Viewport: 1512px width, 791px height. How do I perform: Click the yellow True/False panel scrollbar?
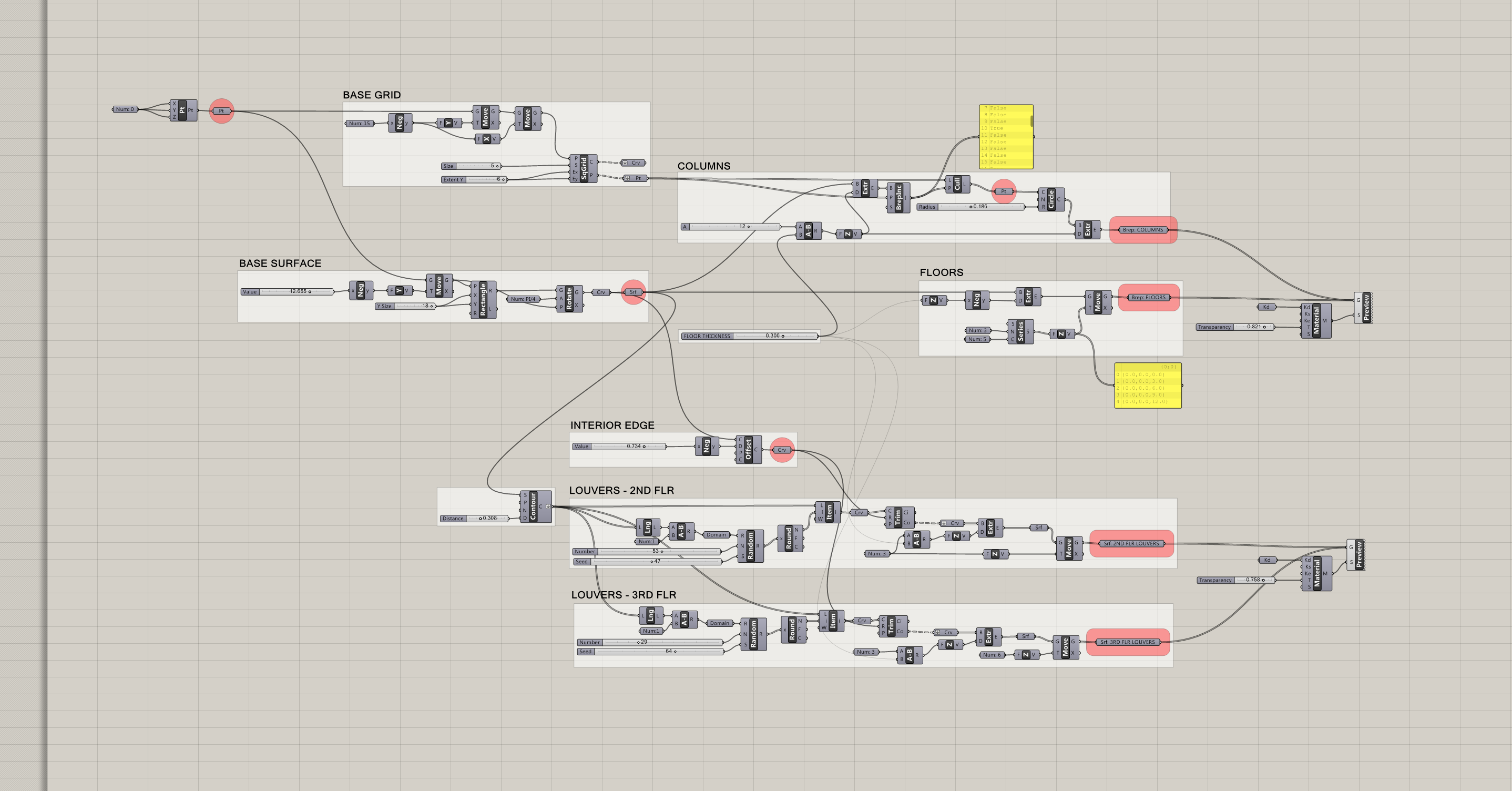point(1031,120)
